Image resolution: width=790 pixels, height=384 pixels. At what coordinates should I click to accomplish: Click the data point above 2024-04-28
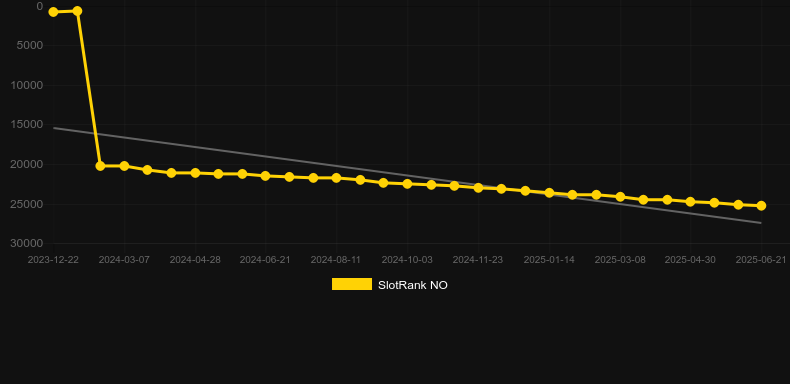point(195,173)
